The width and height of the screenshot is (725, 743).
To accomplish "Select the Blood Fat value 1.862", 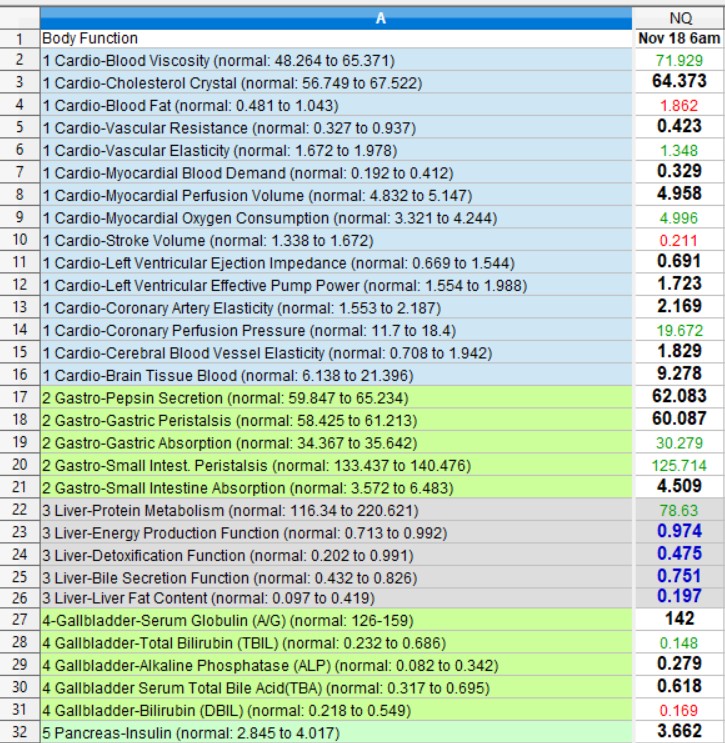I will 679,104.
